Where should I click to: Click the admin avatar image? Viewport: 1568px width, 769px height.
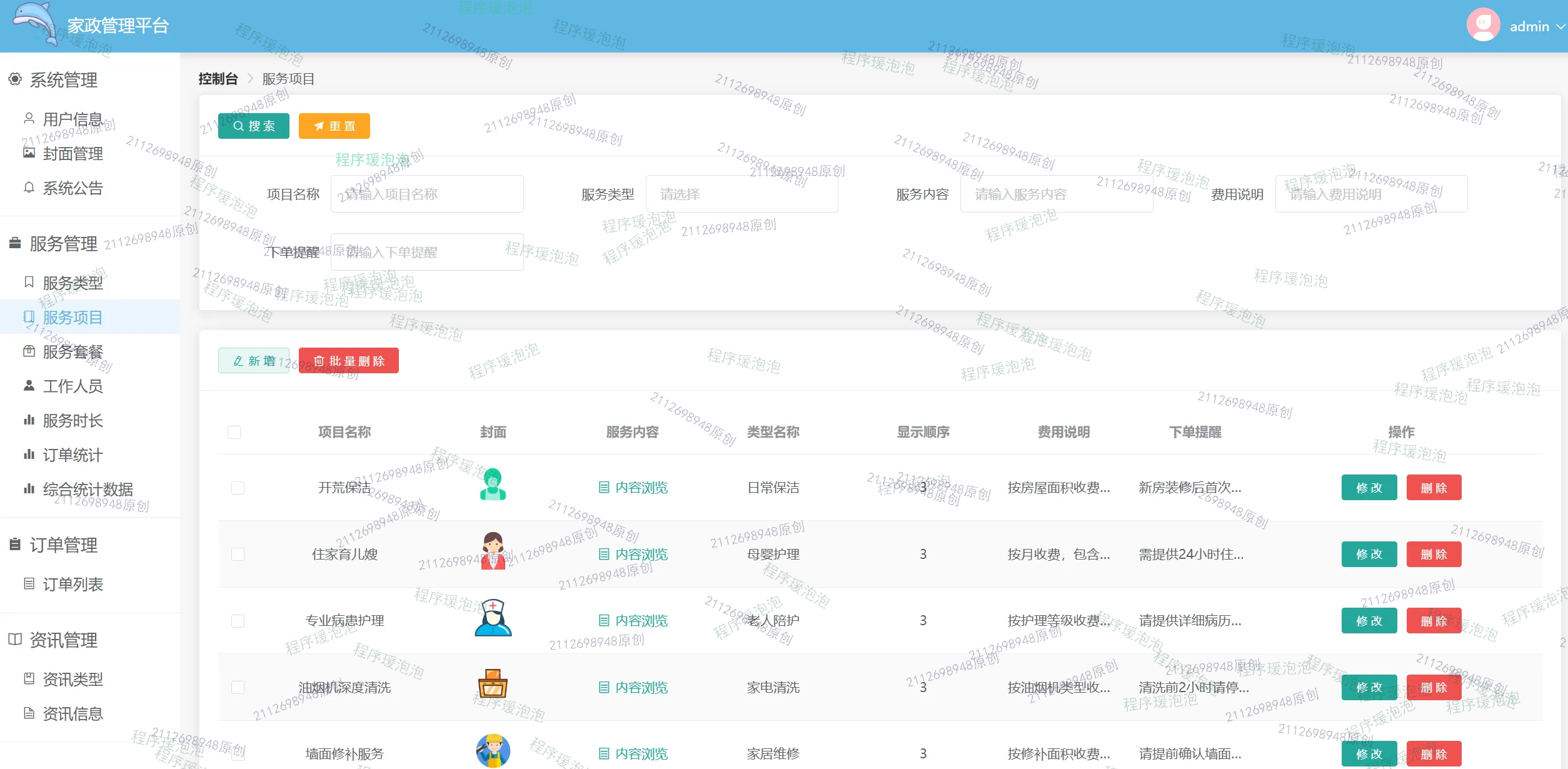[x=1483, y=25]
